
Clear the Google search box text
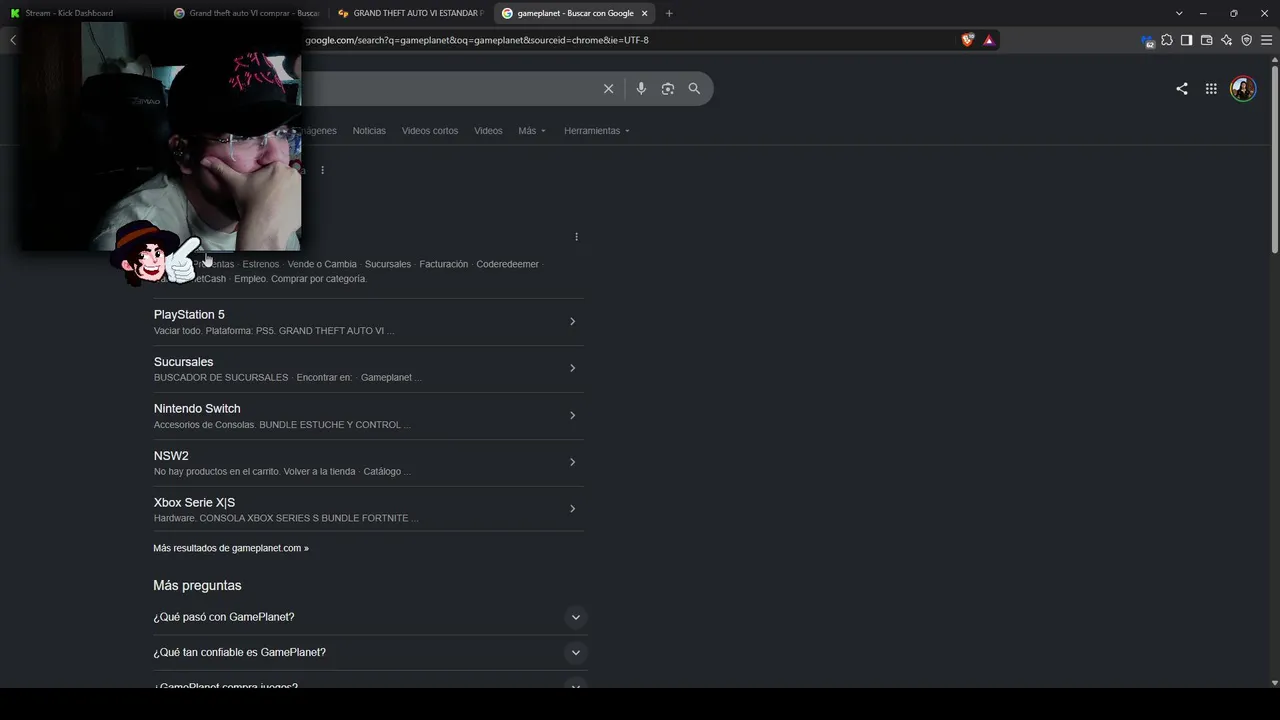[608, 89]
